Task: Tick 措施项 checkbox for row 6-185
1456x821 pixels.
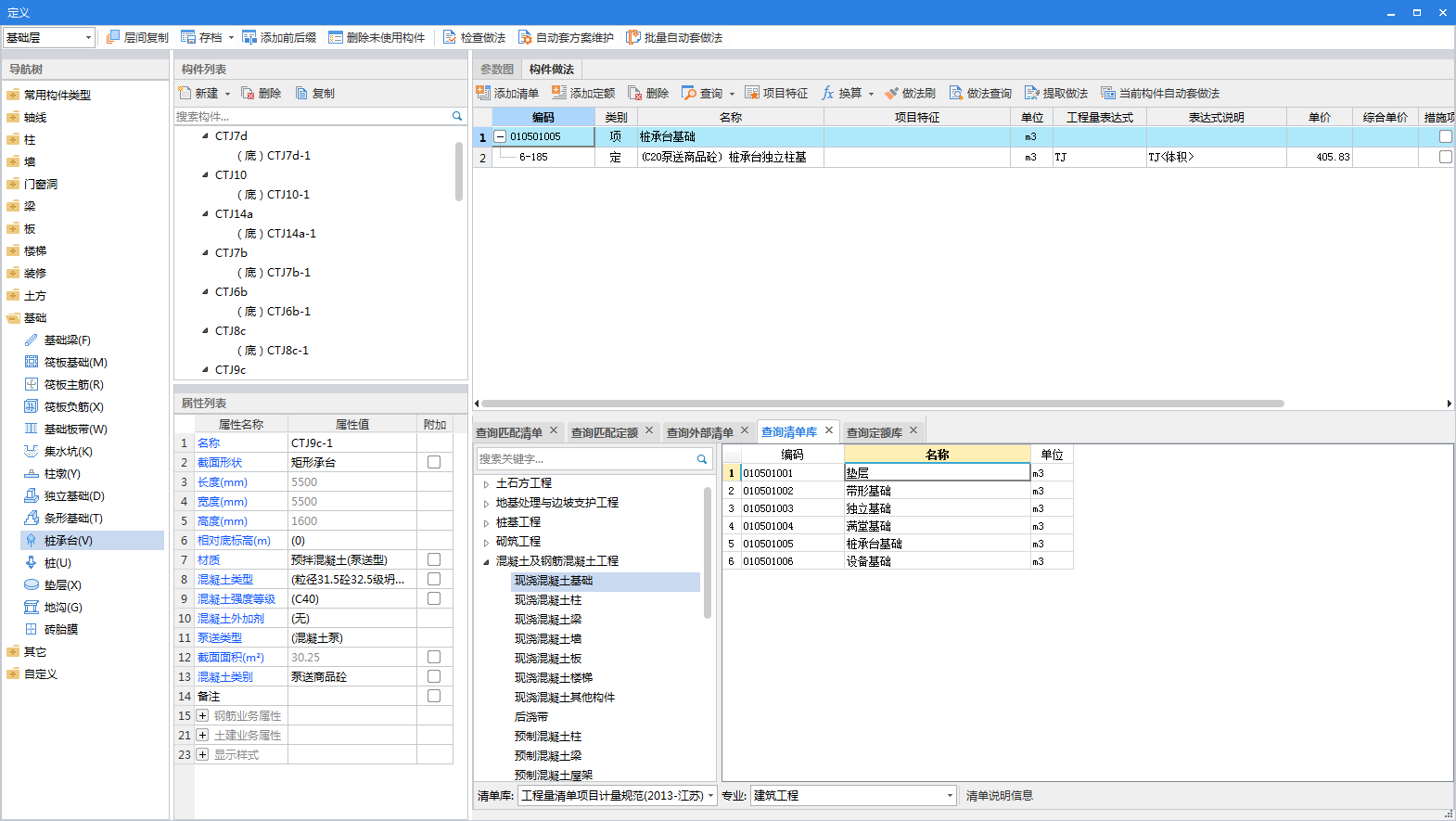Action: [1445, 157]
